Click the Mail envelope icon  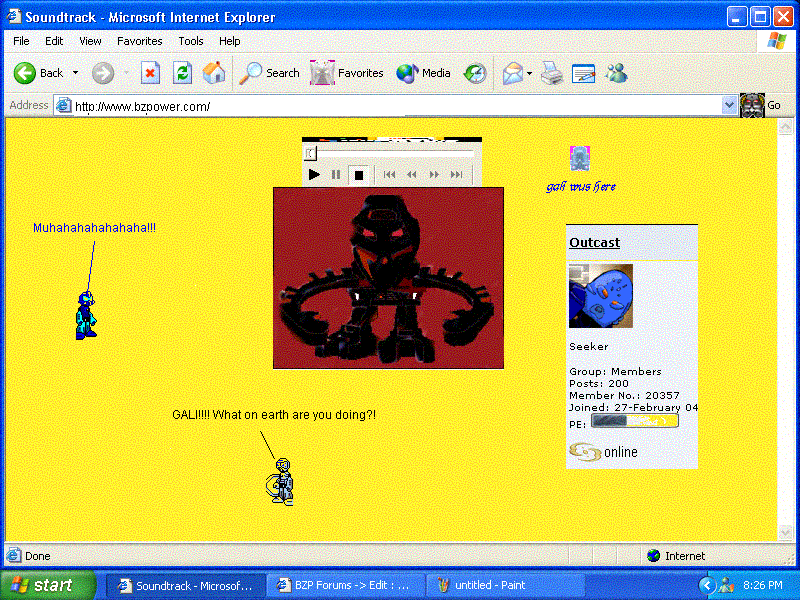click(513, 73)
